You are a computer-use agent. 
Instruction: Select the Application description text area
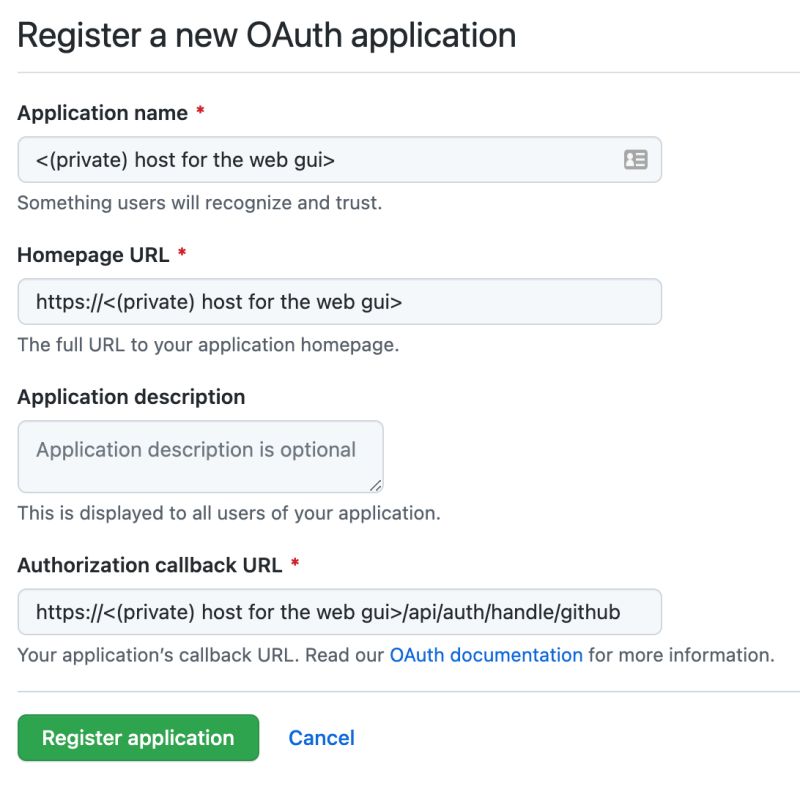coord(200,456)
